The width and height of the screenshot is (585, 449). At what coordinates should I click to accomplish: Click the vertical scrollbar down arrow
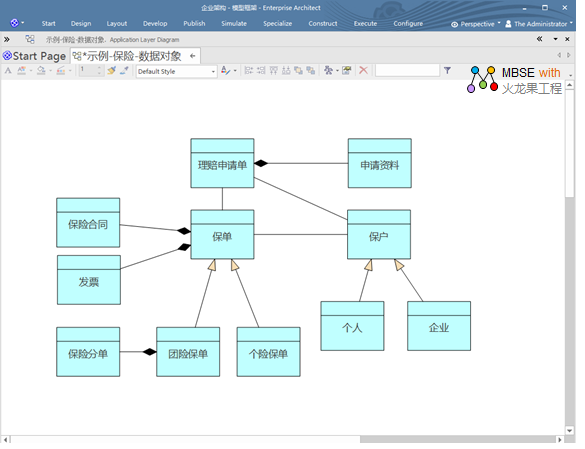tap(570, 430)
